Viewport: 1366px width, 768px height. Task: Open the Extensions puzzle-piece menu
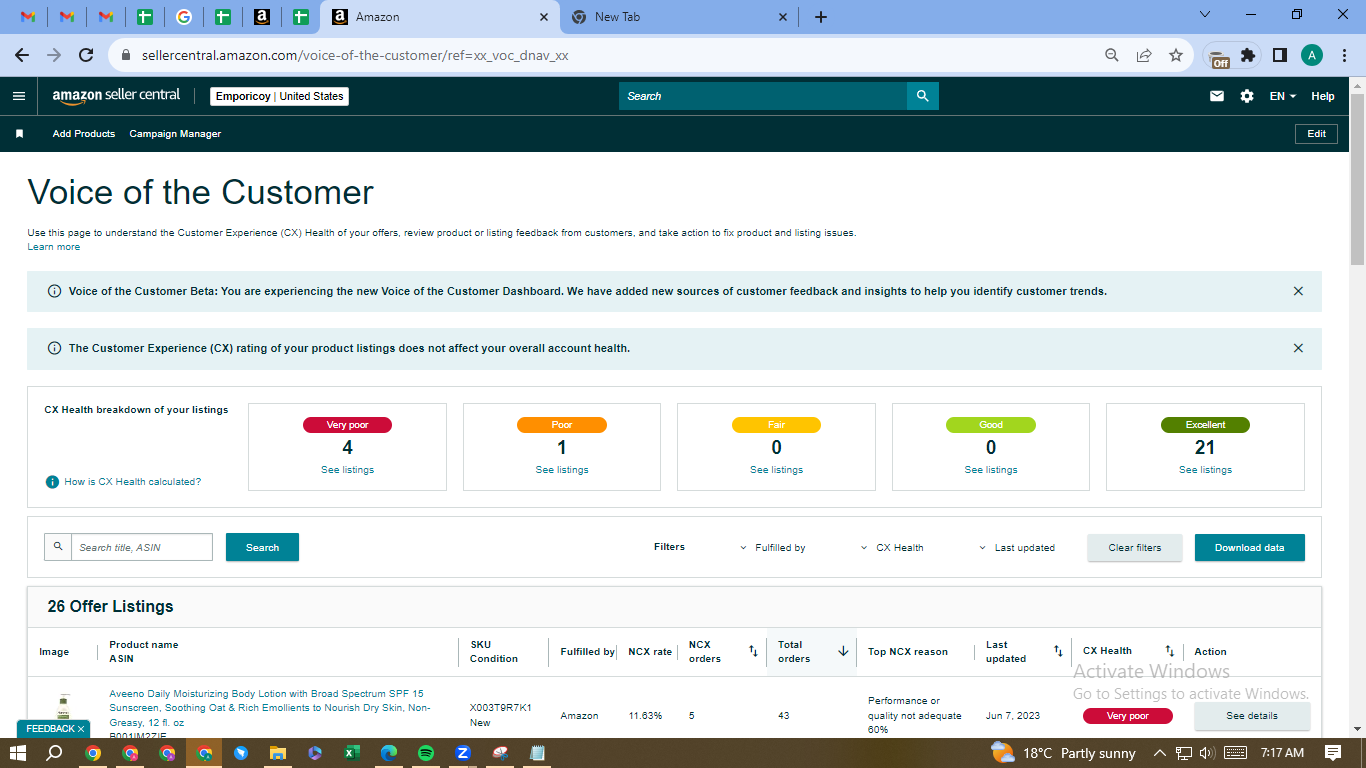[1248, 56]
